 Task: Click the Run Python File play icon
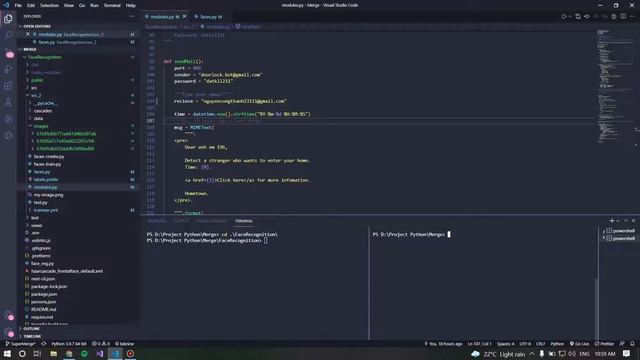(564, 17)
